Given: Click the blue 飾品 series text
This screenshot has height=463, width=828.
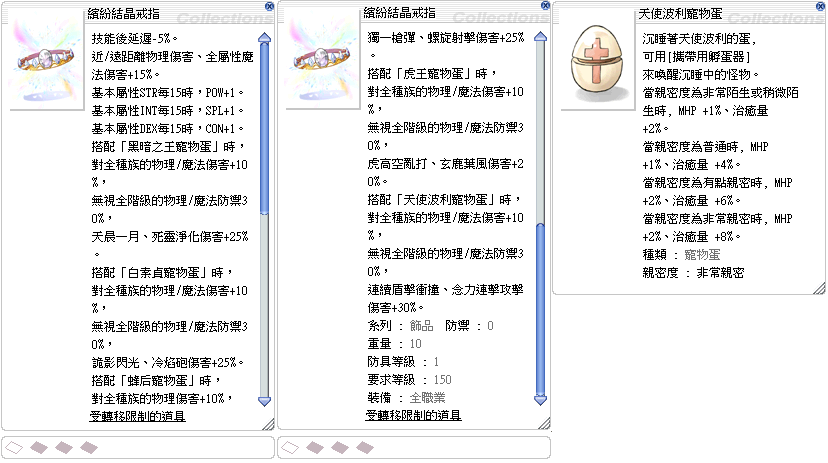Looking at the screenshot, I should pos(423,326).
